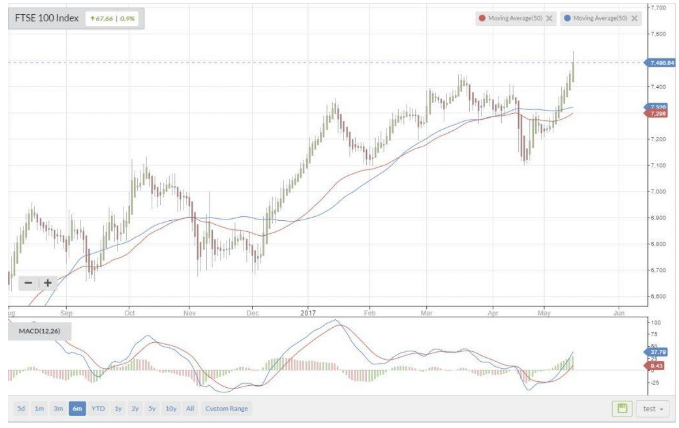Switch to YTD range
Image resolution: width=679 pixels, height=428 pixels.
98,409
